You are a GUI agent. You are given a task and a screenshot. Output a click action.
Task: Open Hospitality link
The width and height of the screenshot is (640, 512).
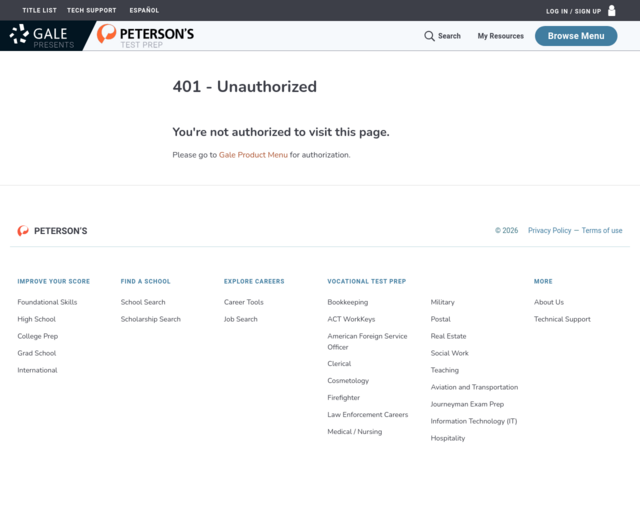pyautogui.click(x=448, y=438)
